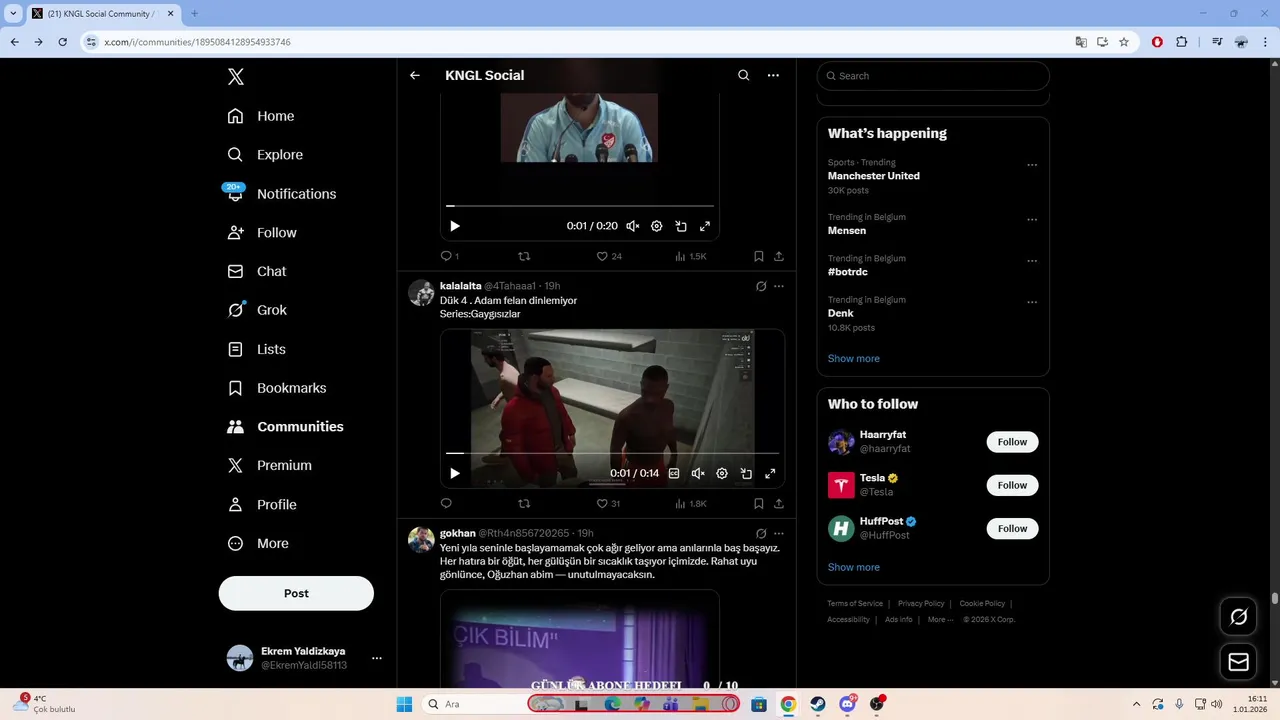Open the Lists page
The height and width of the screenshot is (720, 1280).
tap(257, 349)
